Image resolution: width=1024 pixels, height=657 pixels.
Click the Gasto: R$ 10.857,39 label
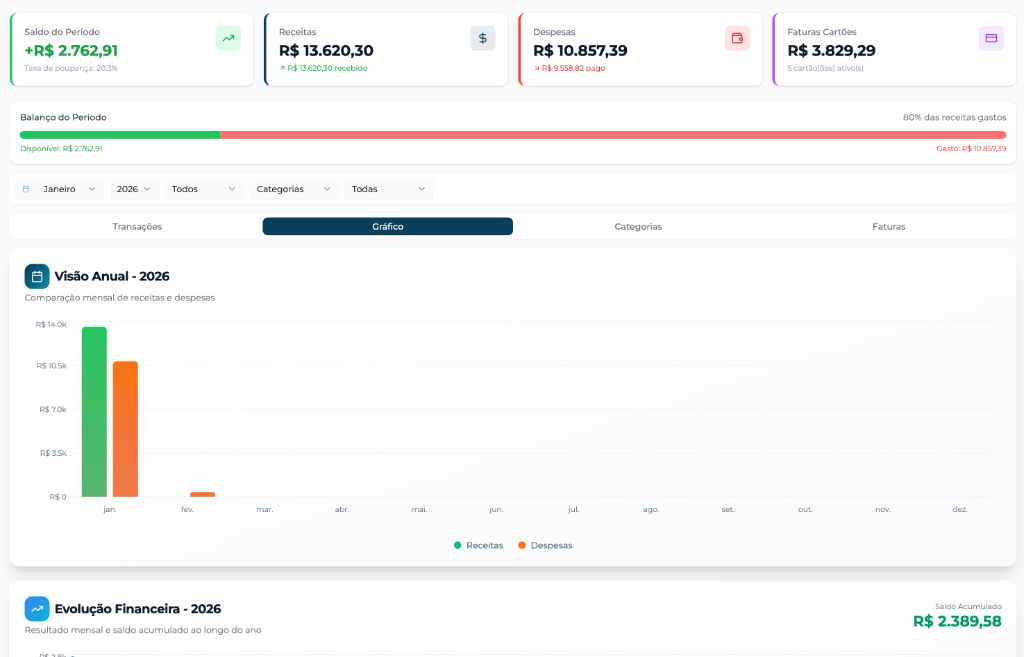point(971,149)
